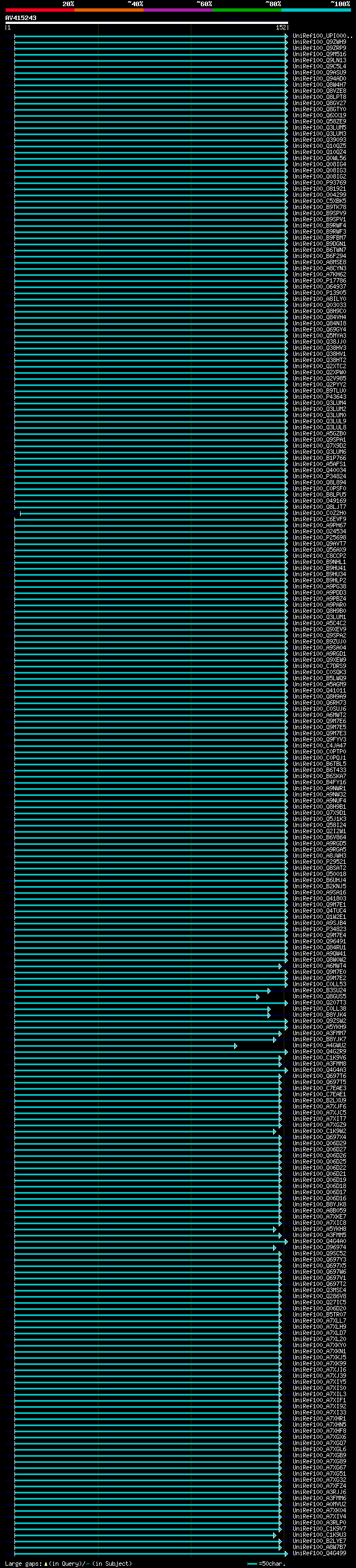Select the label UniRef100_Q697X4
This screenshot has width=356, height=1568.
tap(319, 1137)
